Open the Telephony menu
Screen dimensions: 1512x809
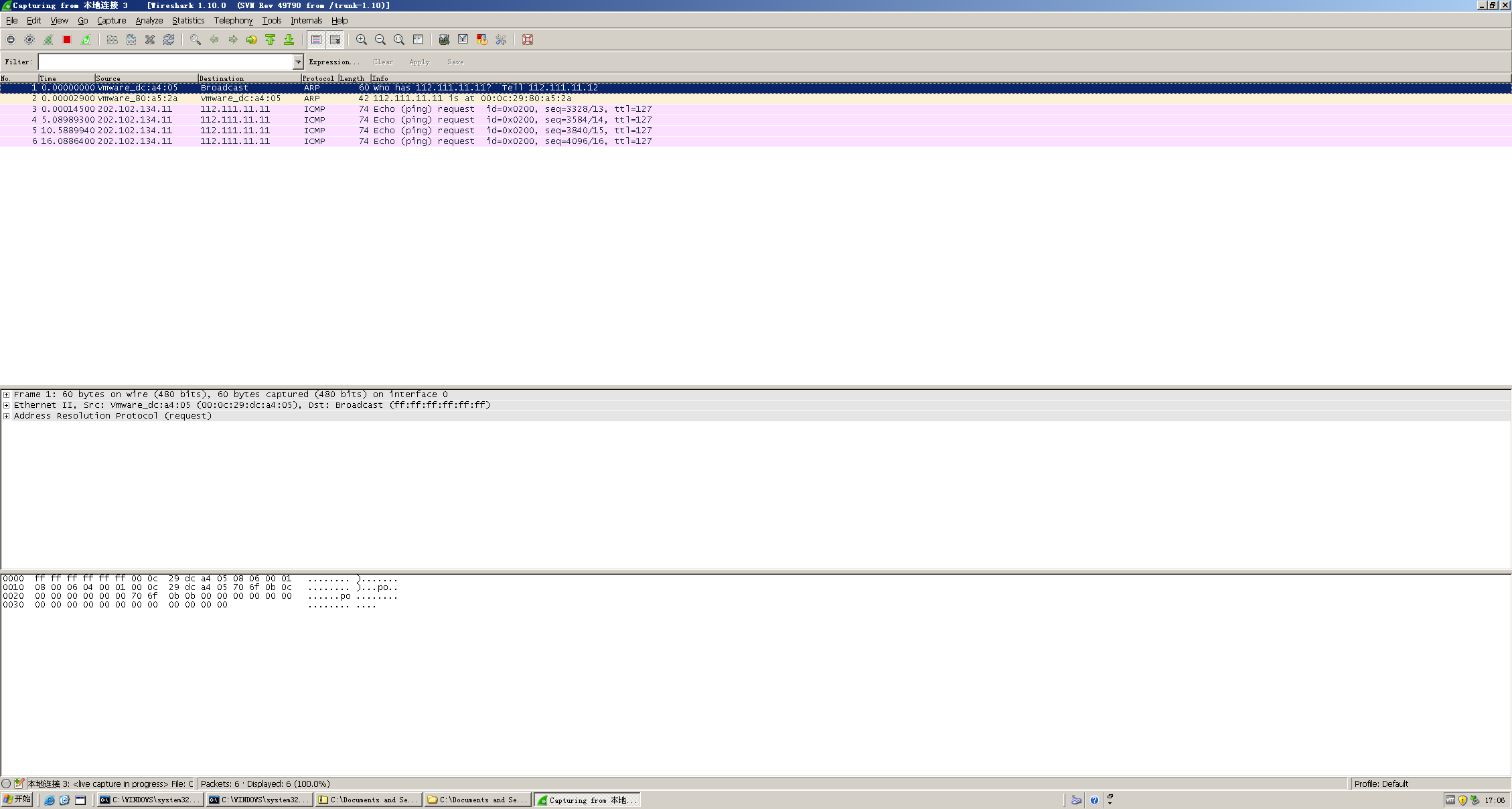233,21
